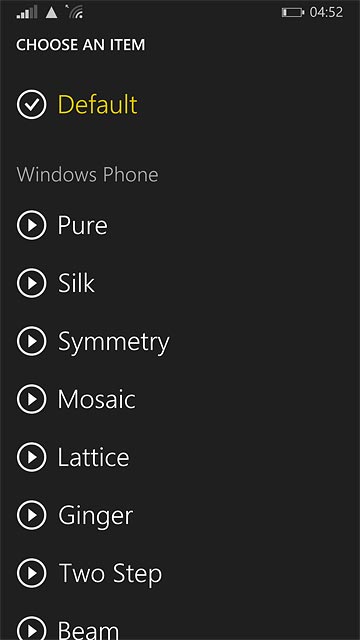Select the Two Step item text
Screen dimensions: 360x640
click(110, 574)
